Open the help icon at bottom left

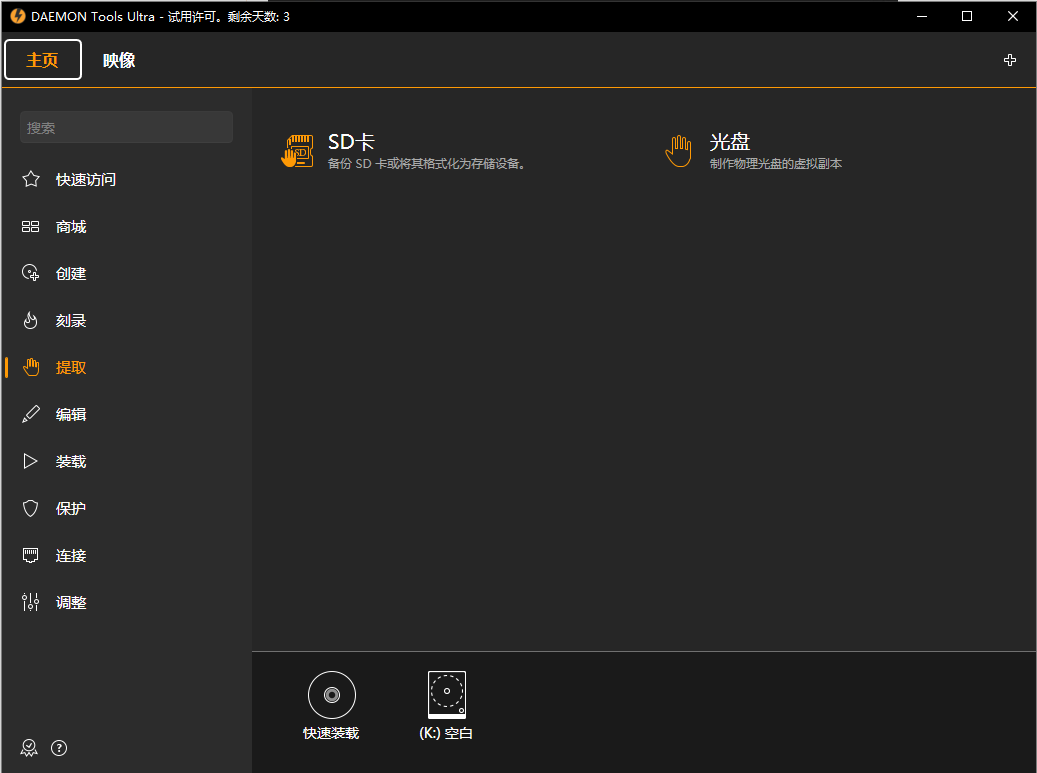pos(58,747)
